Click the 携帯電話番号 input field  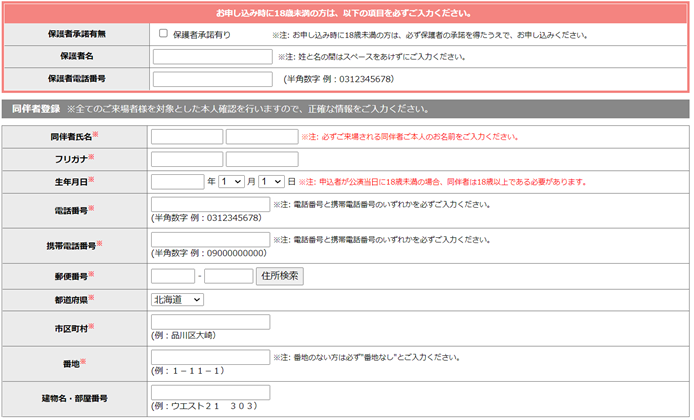coord(210,240)
